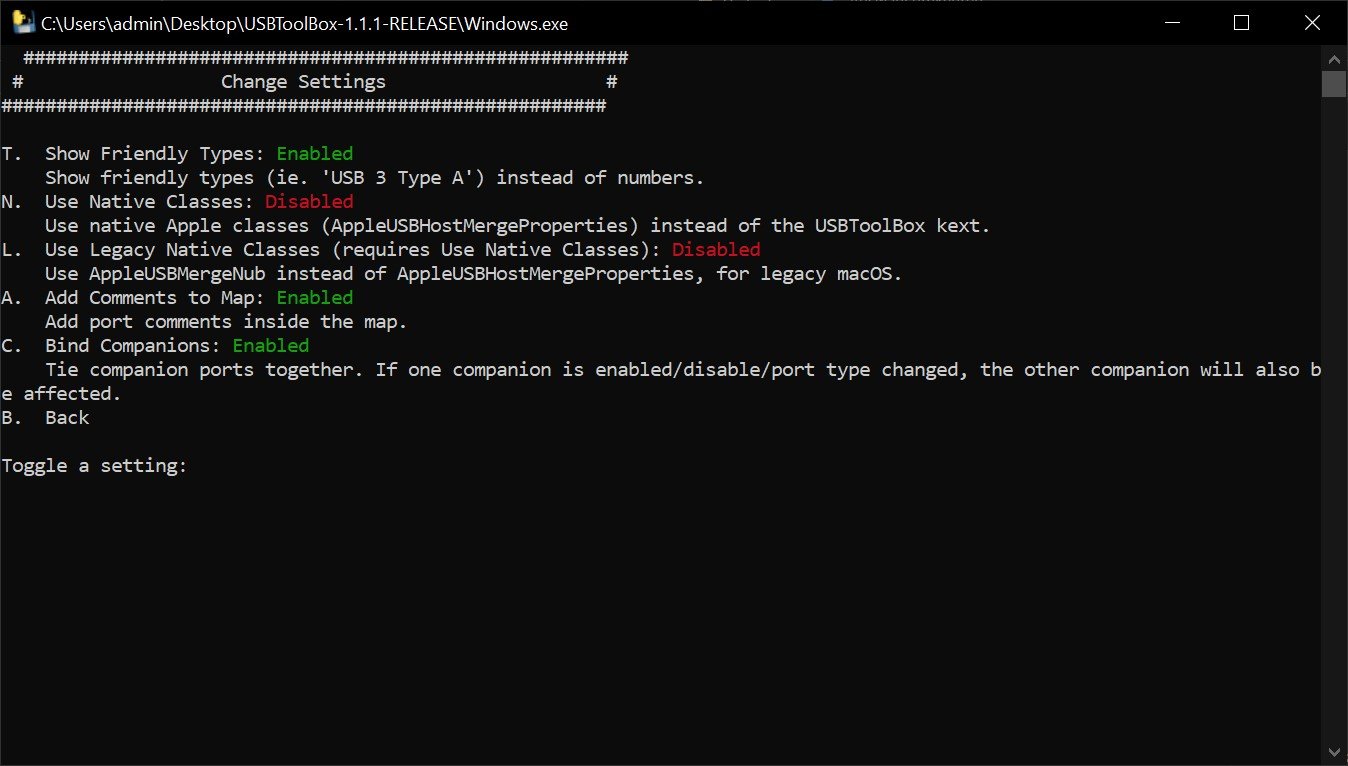This screenshot has width=1348, height=766.
Task: Click the window title path text
Action: pyautogui.click(x=304, y=23)
